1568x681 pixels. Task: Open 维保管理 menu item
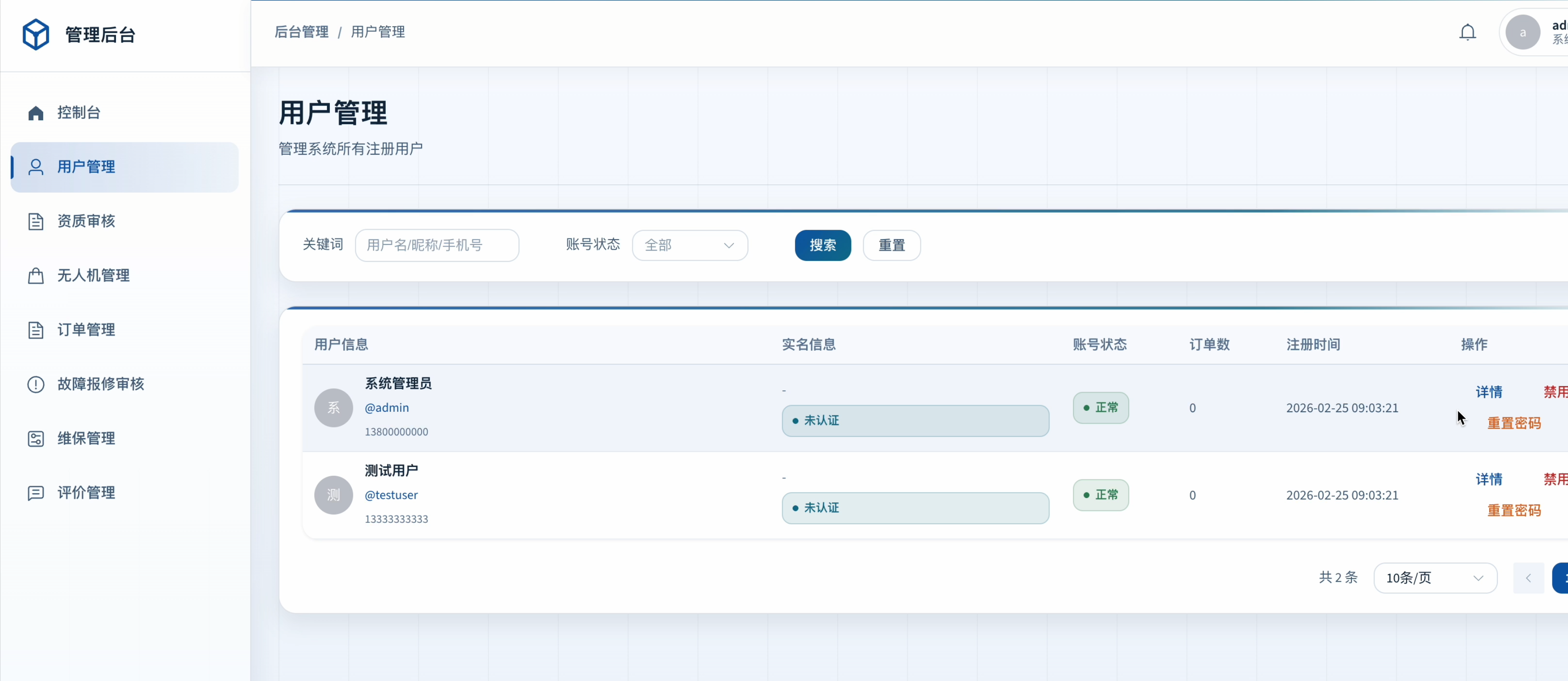(125, 438)
